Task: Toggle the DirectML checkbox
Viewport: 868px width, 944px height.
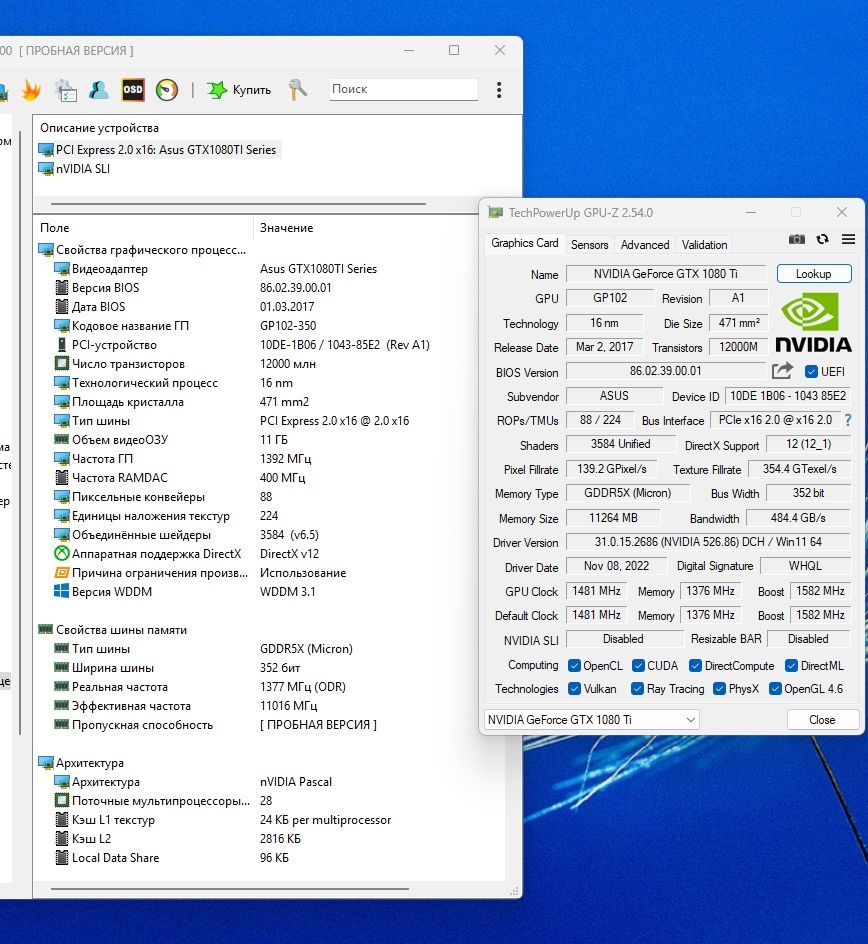Action: coord(792,666)
